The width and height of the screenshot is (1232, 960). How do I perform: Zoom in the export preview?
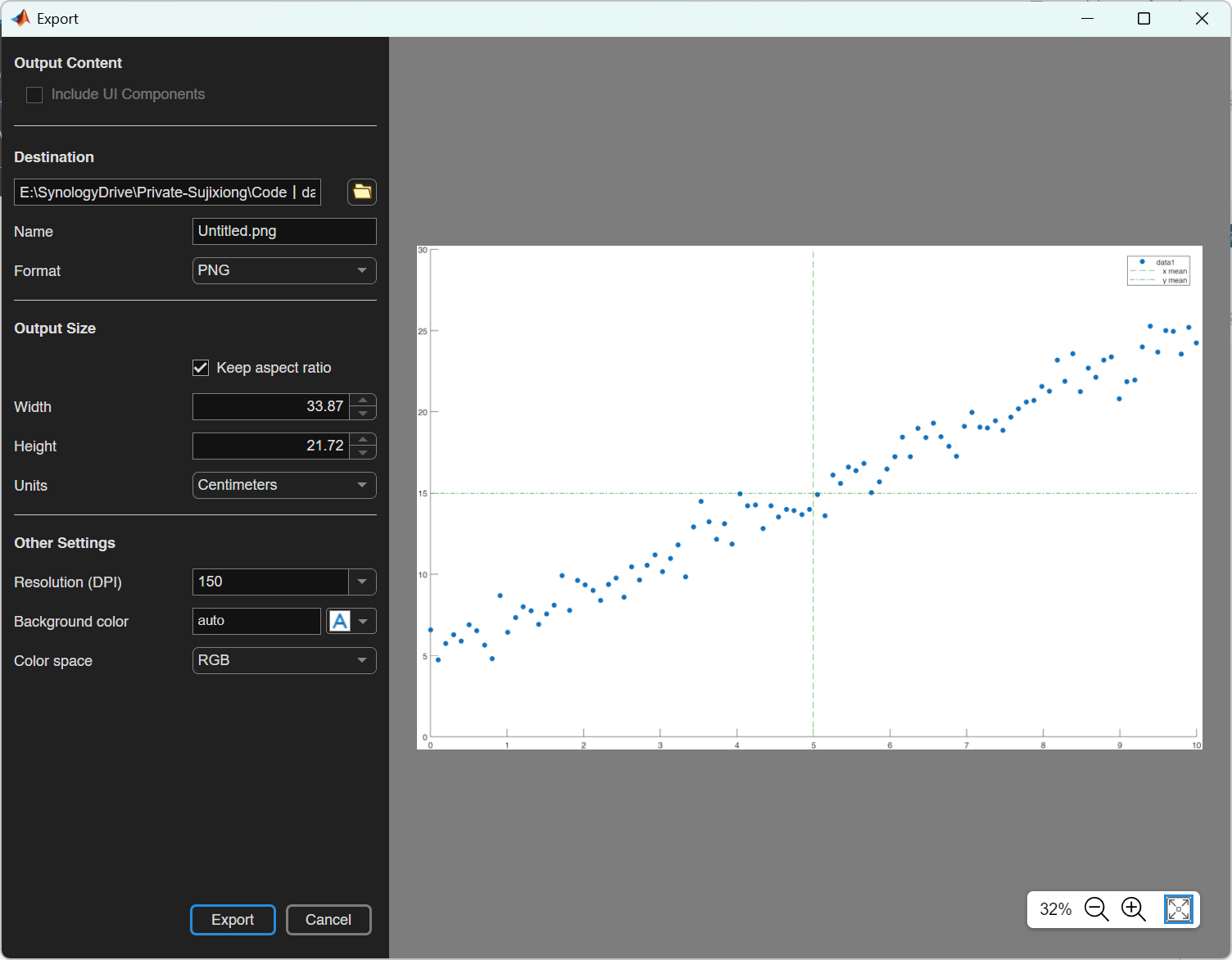click(x=1134, y=909)
